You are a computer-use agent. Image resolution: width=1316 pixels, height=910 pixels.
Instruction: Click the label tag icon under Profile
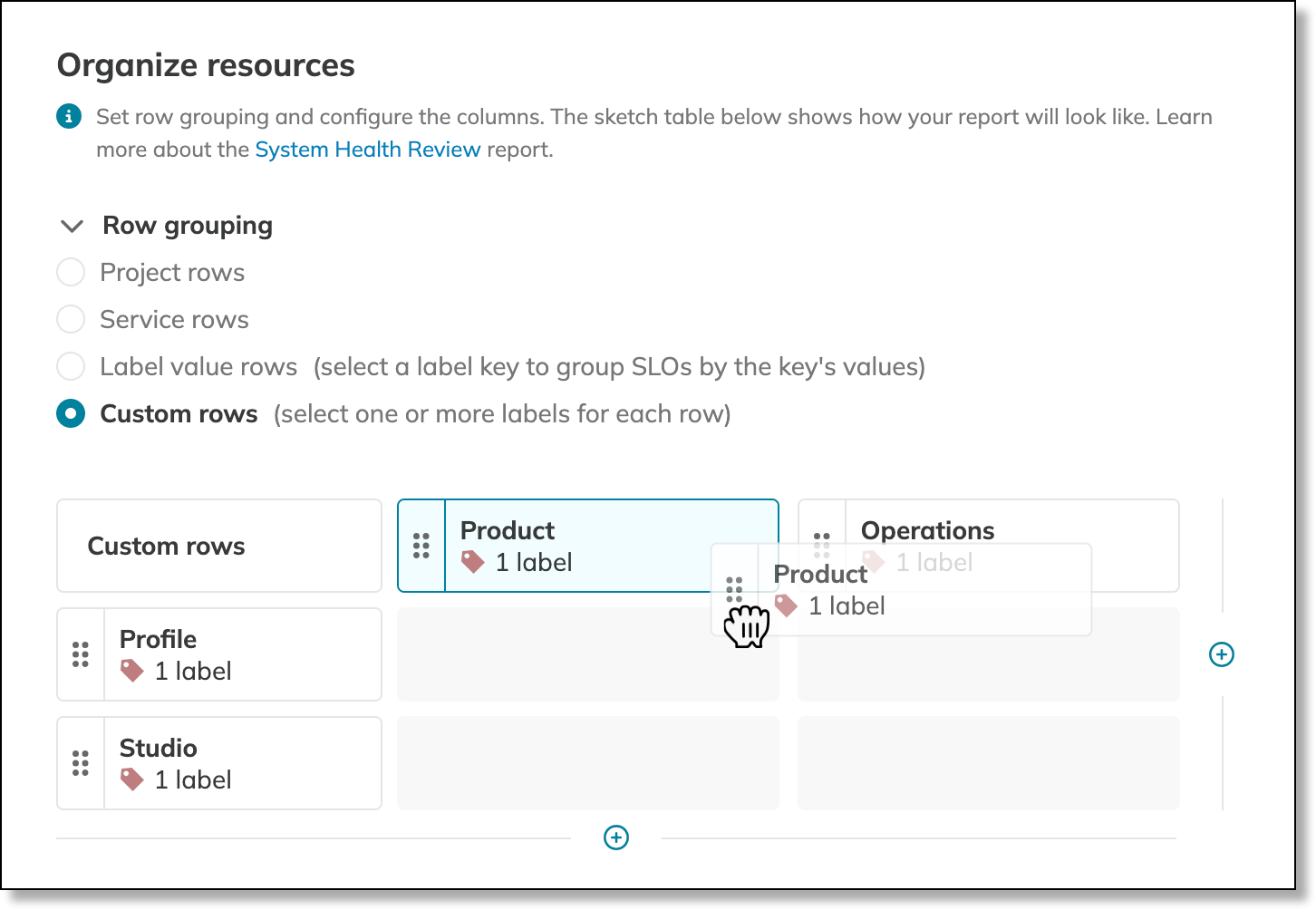[x=132, y=671]
